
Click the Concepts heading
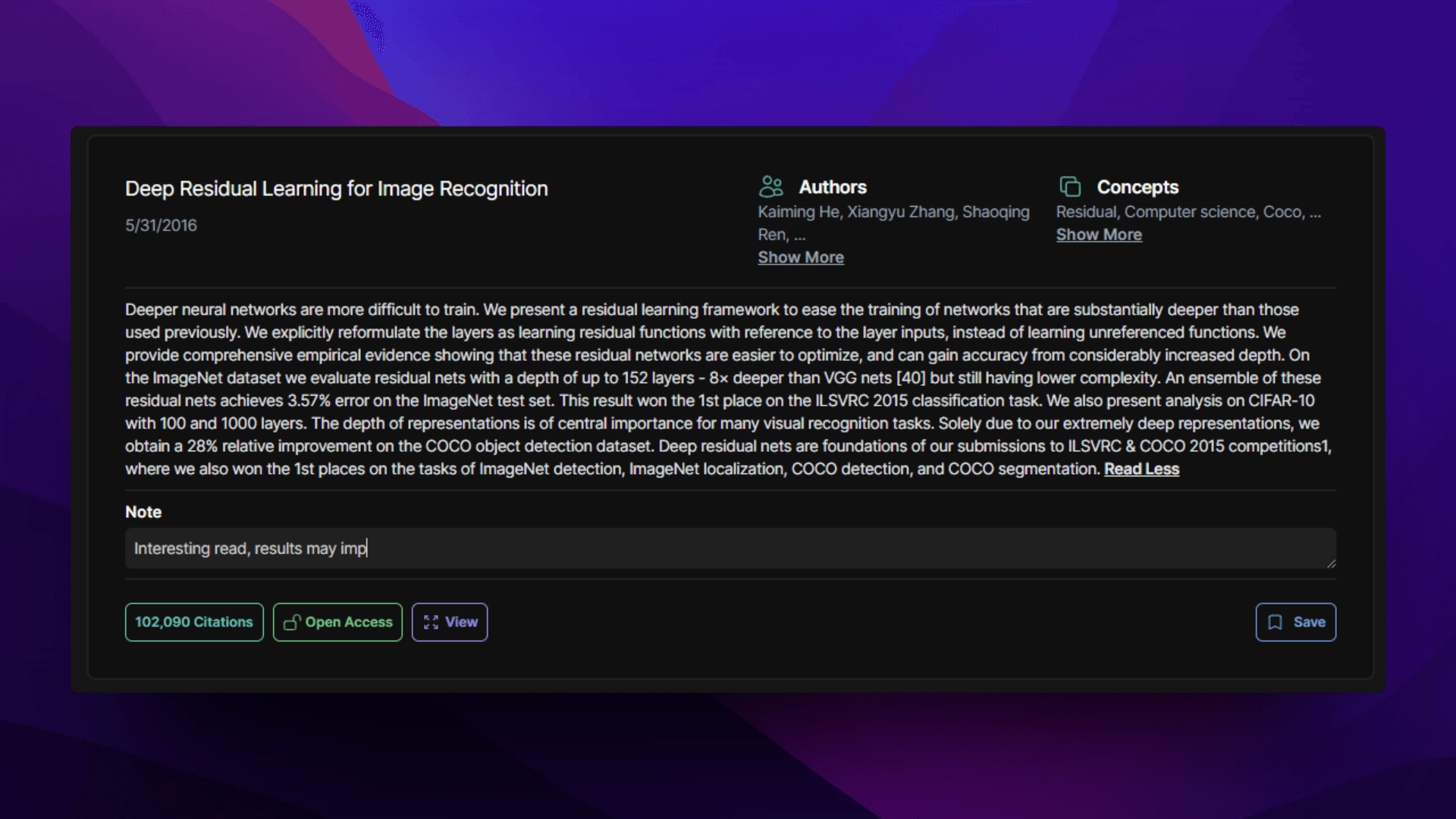(x=1137, y=187)
